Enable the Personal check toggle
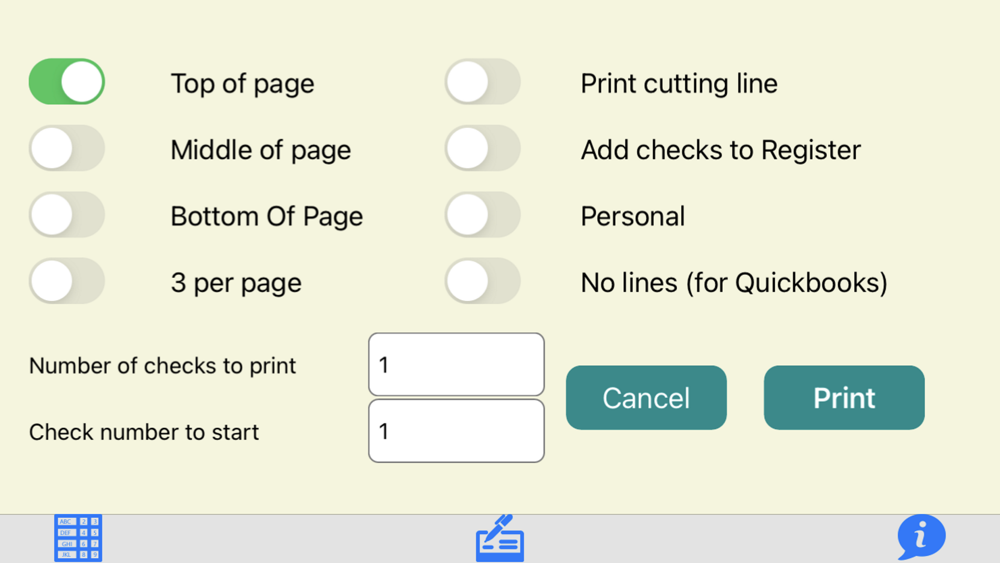This screenshot has width=1000, height=563. pyautogui.click(x=483, y=215)
